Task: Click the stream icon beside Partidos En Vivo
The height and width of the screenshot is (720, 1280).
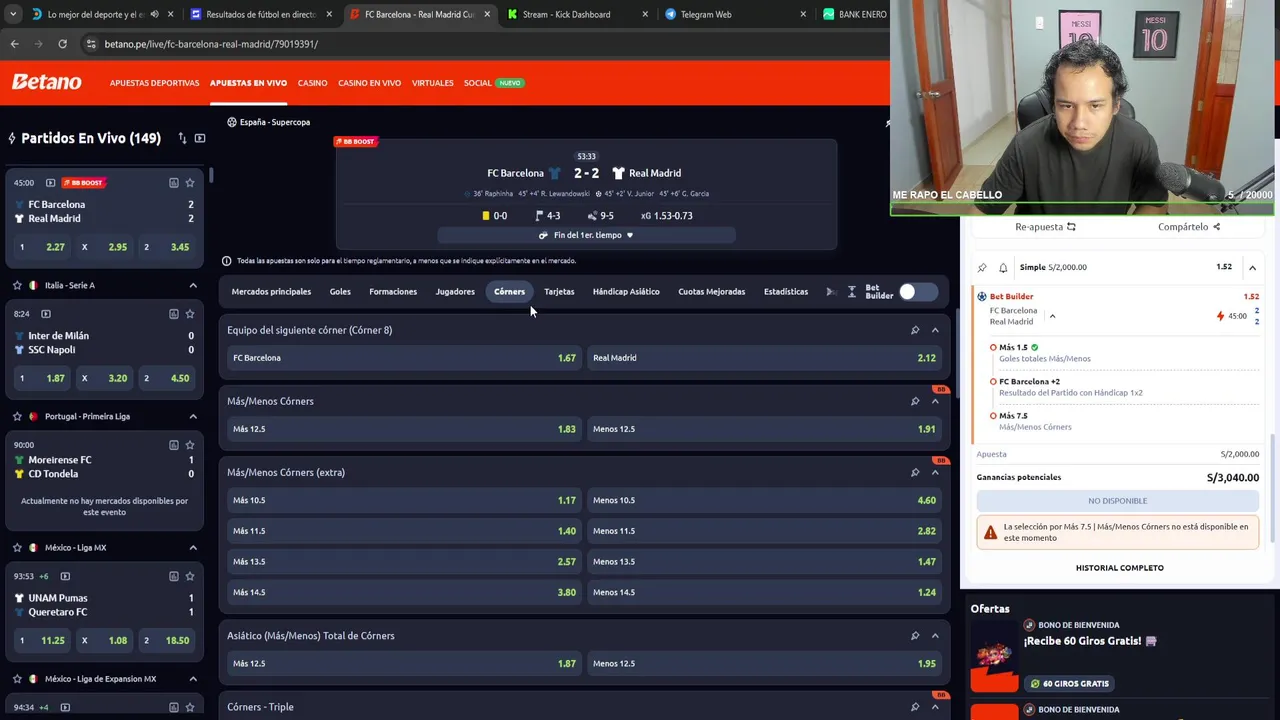Action: (200, 138)
